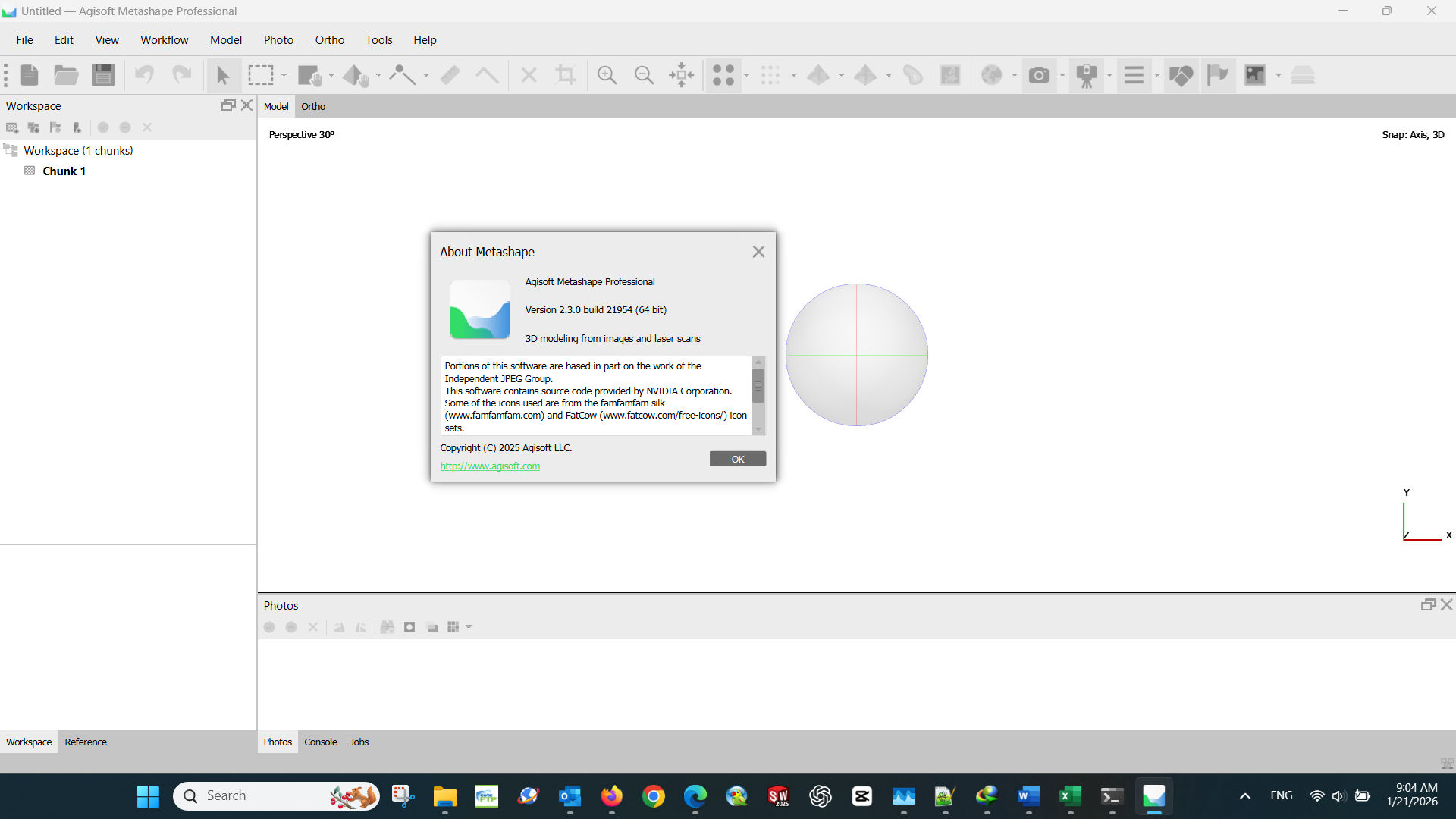The height and width of the screenshot is (819, 1456).
Task: Open the photo thumbnail size dropdown
Action: (469, 627)
